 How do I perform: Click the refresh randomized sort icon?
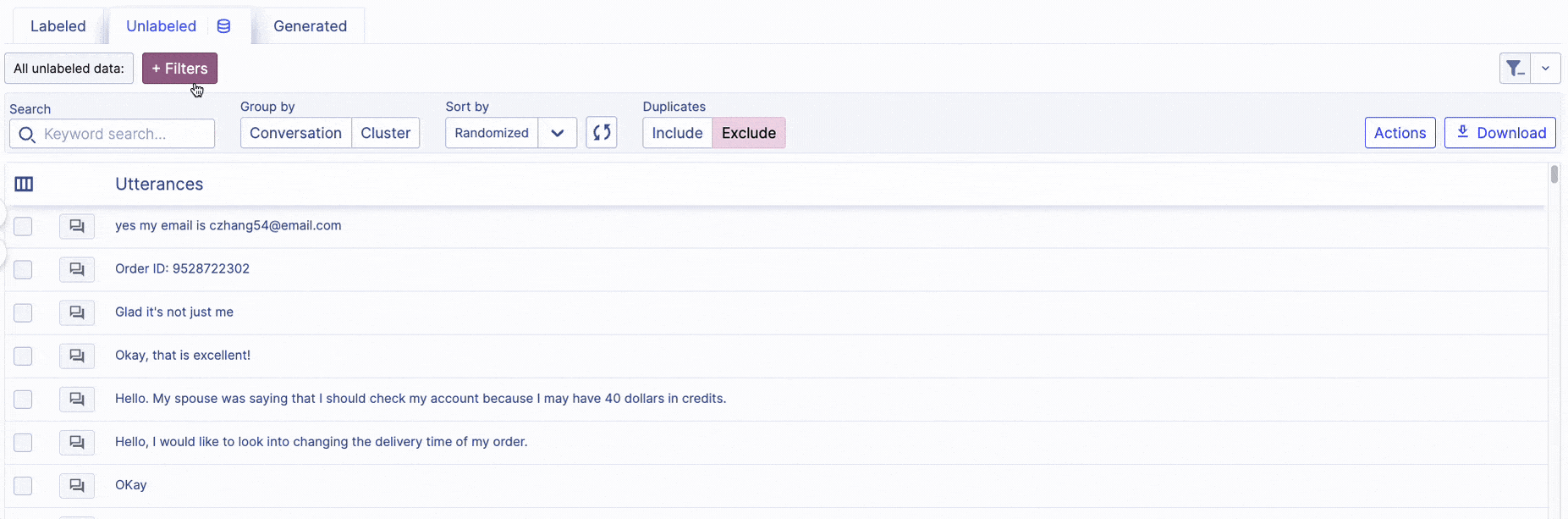pos(601,133)
